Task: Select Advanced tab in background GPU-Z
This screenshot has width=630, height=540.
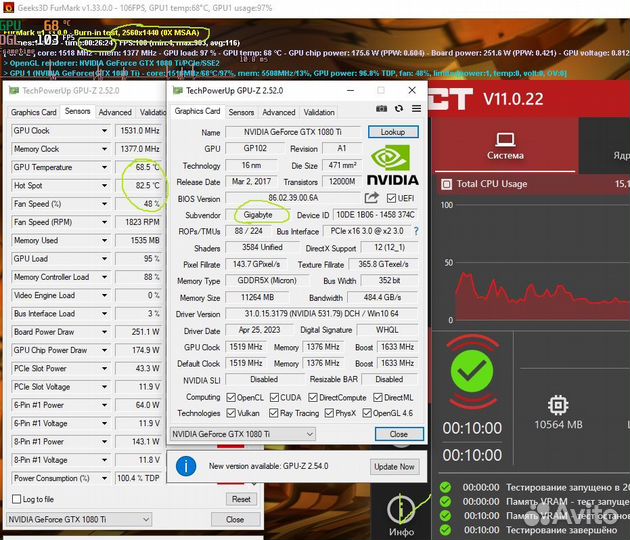Action: pyautogui.click(x=115, y=112)
